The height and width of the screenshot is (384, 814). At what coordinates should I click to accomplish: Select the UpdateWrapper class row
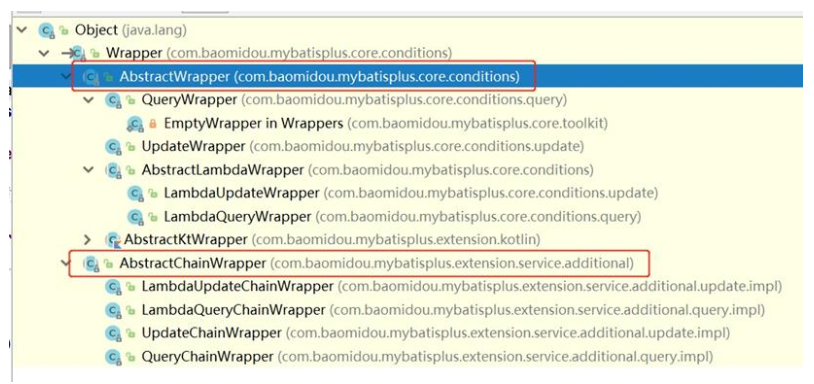tap(407, 147)
